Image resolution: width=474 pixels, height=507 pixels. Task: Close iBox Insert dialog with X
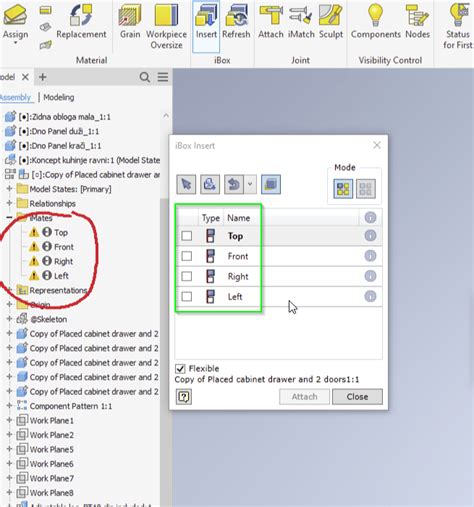377,145
